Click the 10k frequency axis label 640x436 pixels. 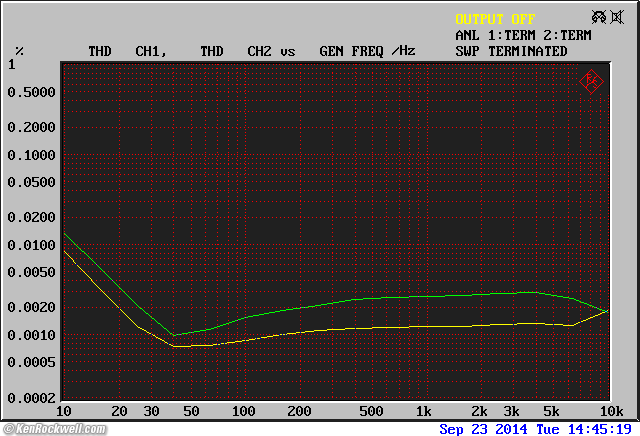[611, 411]
